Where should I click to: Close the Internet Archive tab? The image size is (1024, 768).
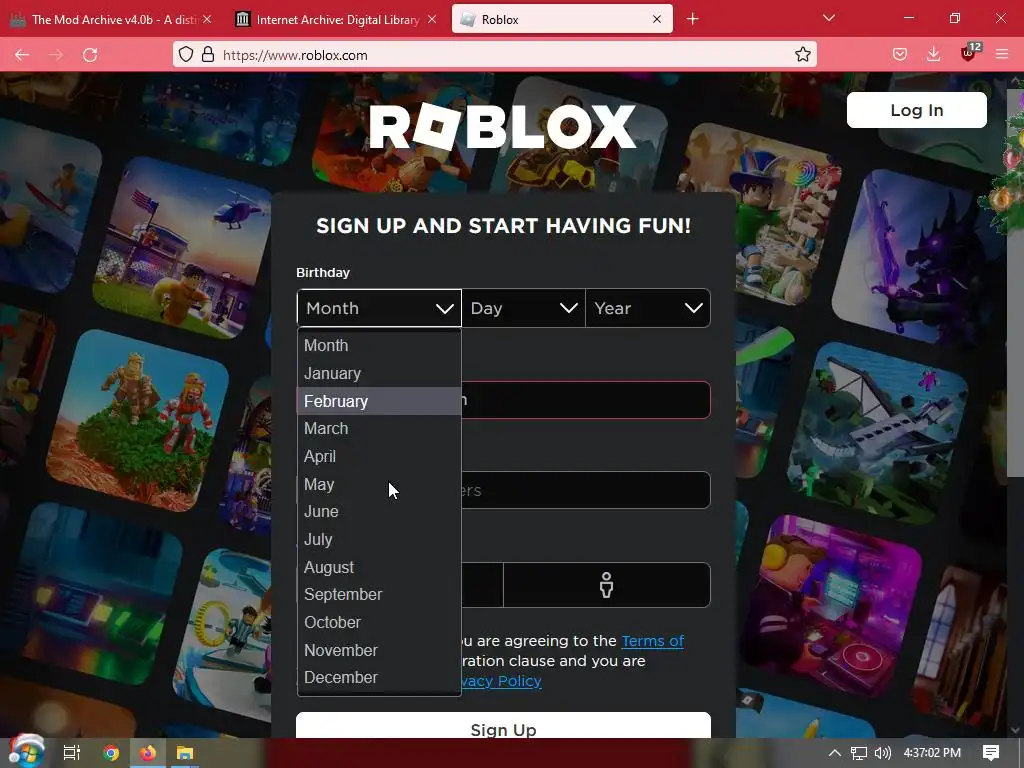432,20
